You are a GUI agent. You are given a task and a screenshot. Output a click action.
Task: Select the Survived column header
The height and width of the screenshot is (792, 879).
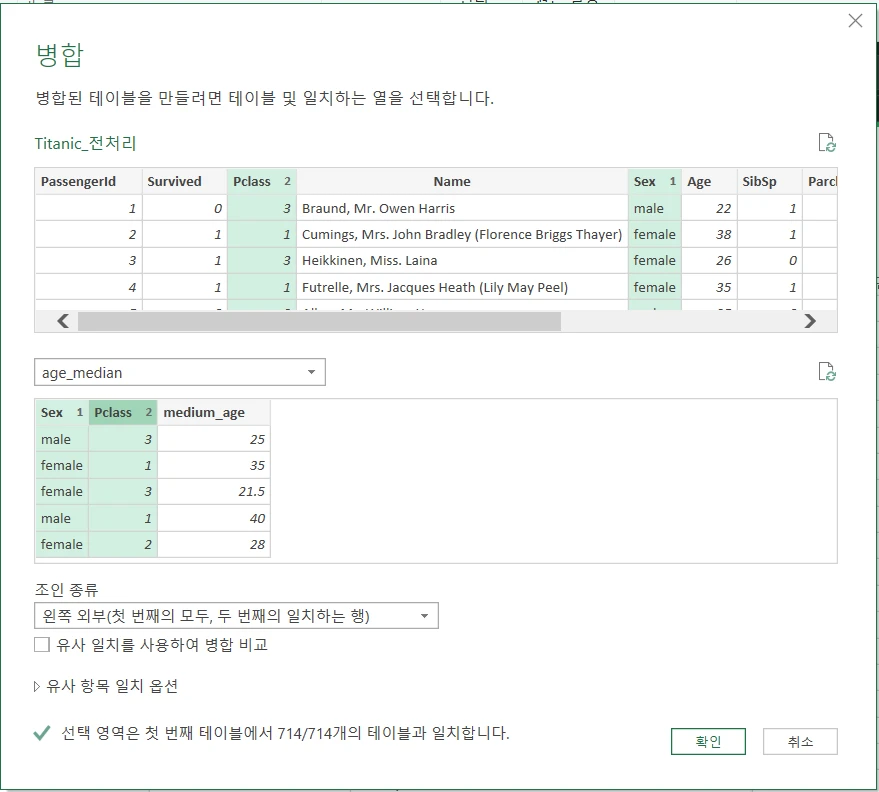click(x=174, y=181)
